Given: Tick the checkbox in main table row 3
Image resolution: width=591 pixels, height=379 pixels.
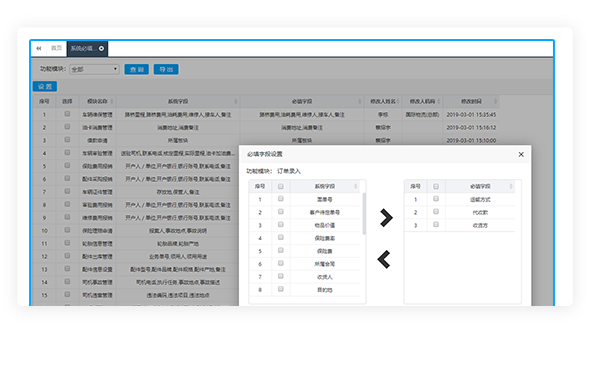Looking at the screenshot, I should [x=67, y=140].
